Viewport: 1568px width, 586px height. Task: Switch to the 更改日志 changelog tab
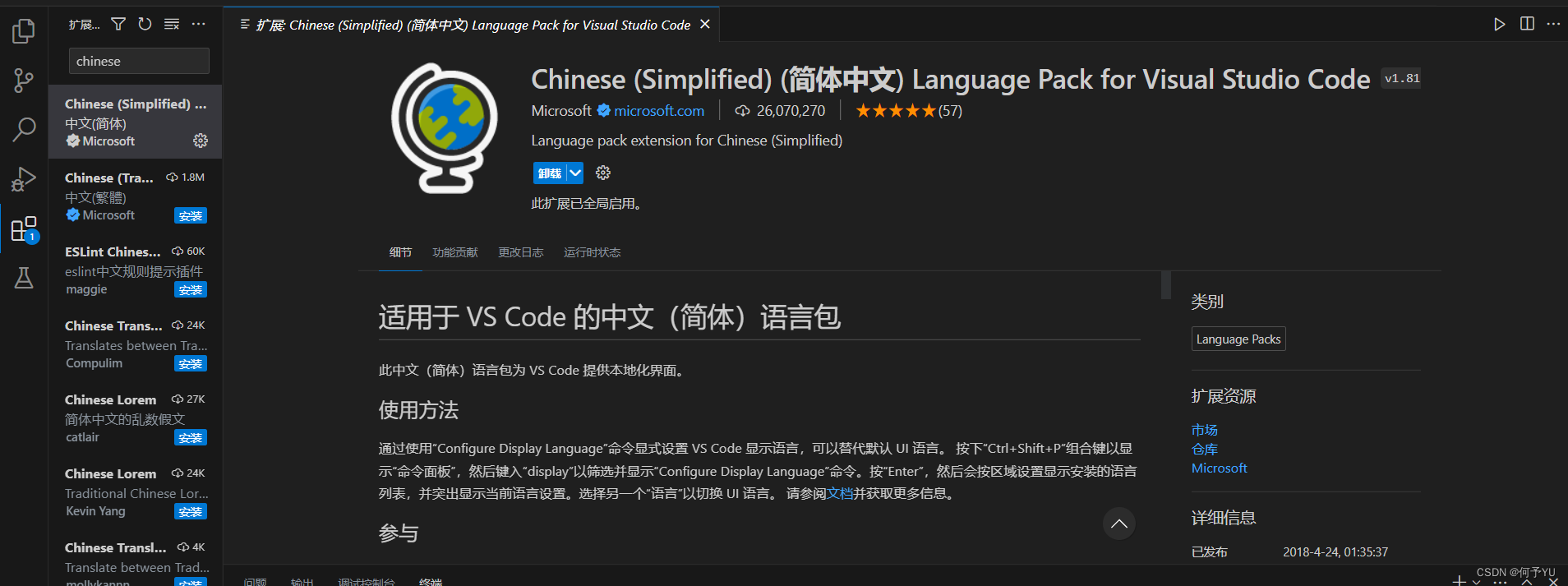tap(521, 252)
